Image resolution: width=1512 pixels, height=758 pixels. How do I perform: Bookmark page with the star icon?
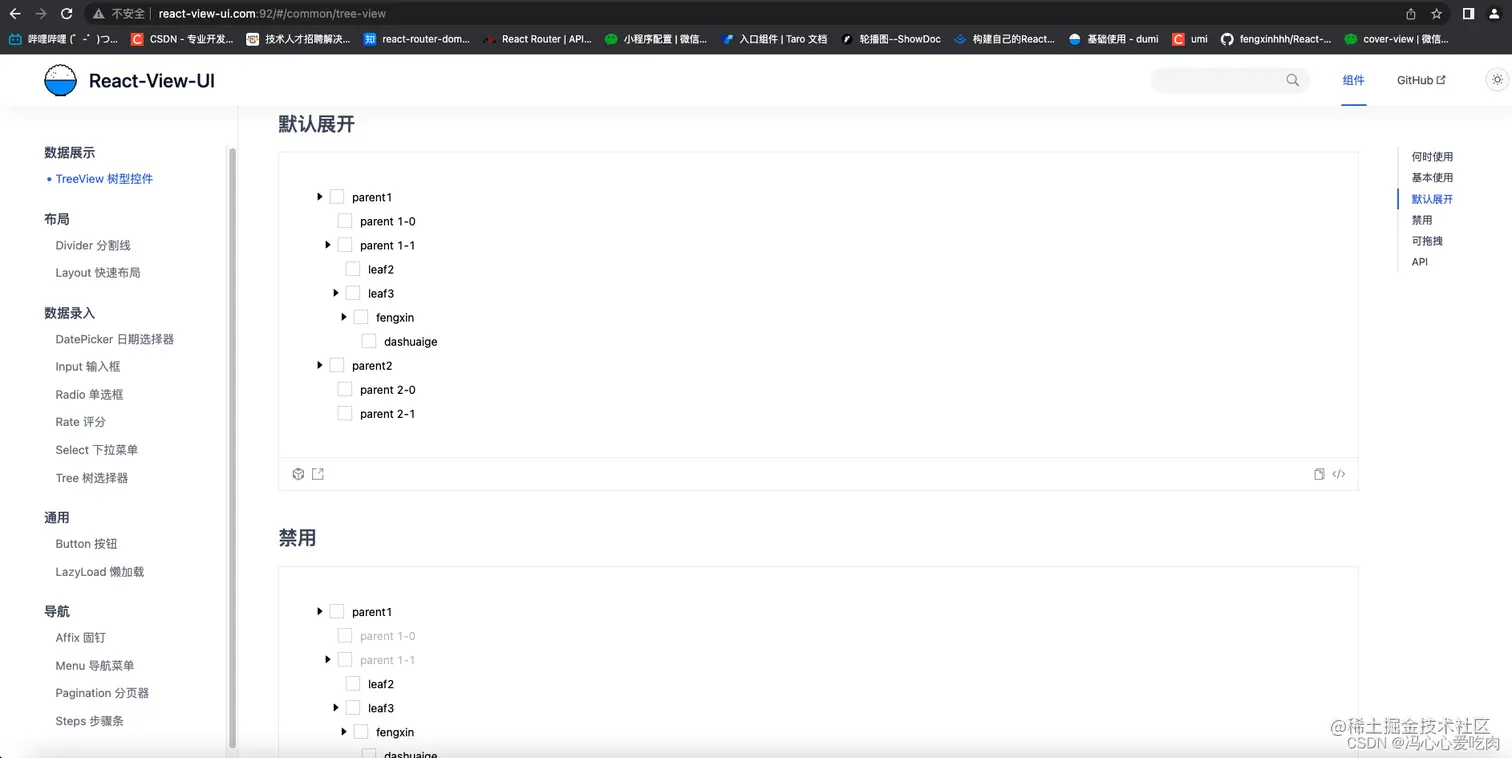1437,14
